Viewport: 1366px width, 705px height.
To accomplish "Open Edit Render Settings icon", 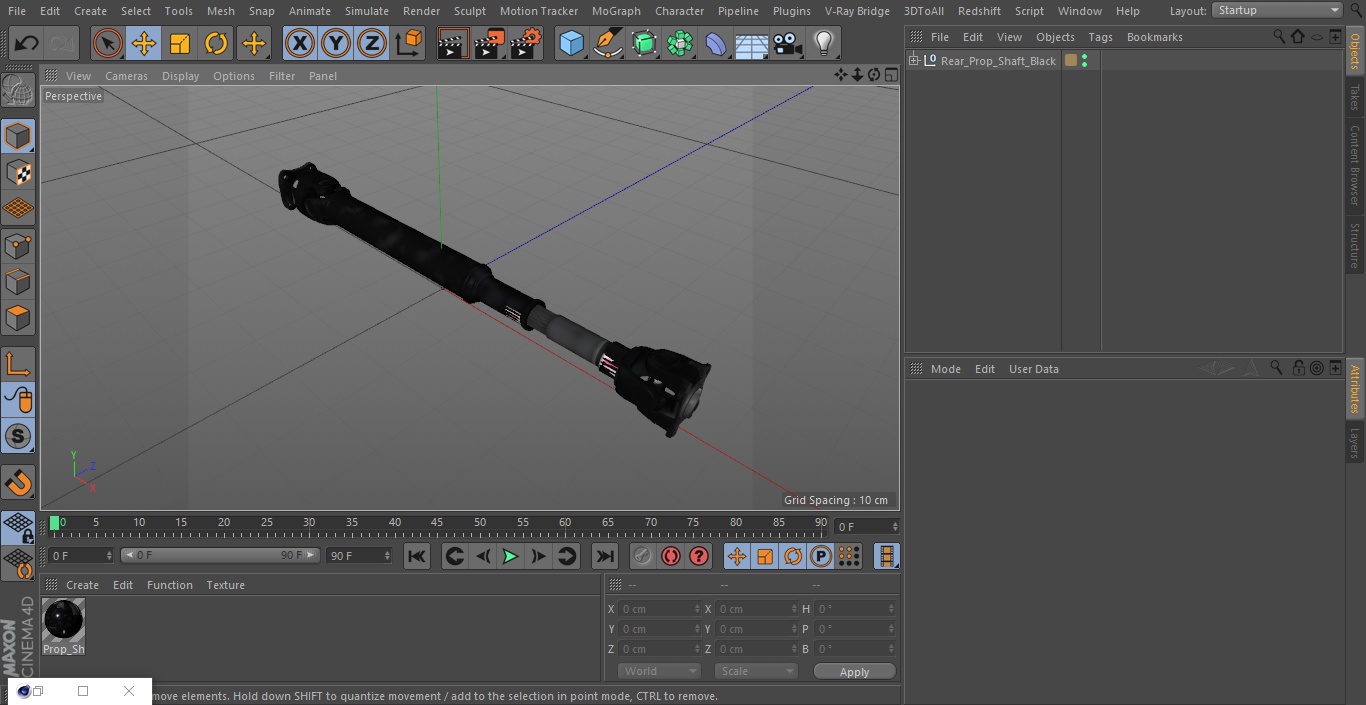I will 526,44.
